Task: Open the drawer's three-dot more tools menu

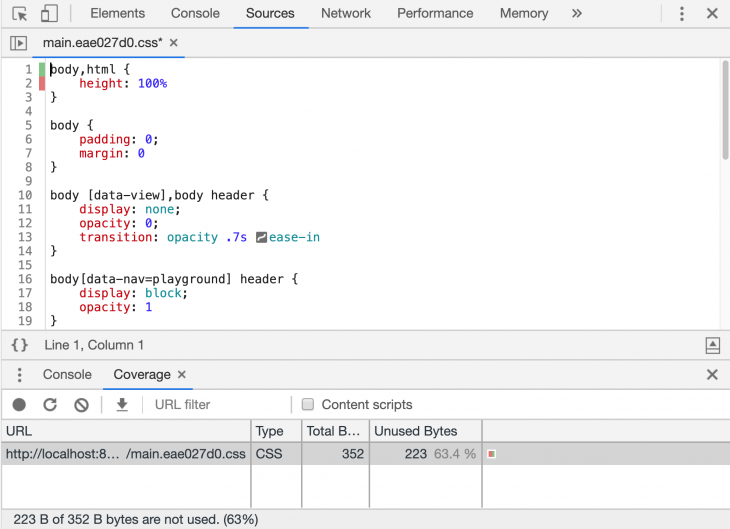Action: coord(18,375)
